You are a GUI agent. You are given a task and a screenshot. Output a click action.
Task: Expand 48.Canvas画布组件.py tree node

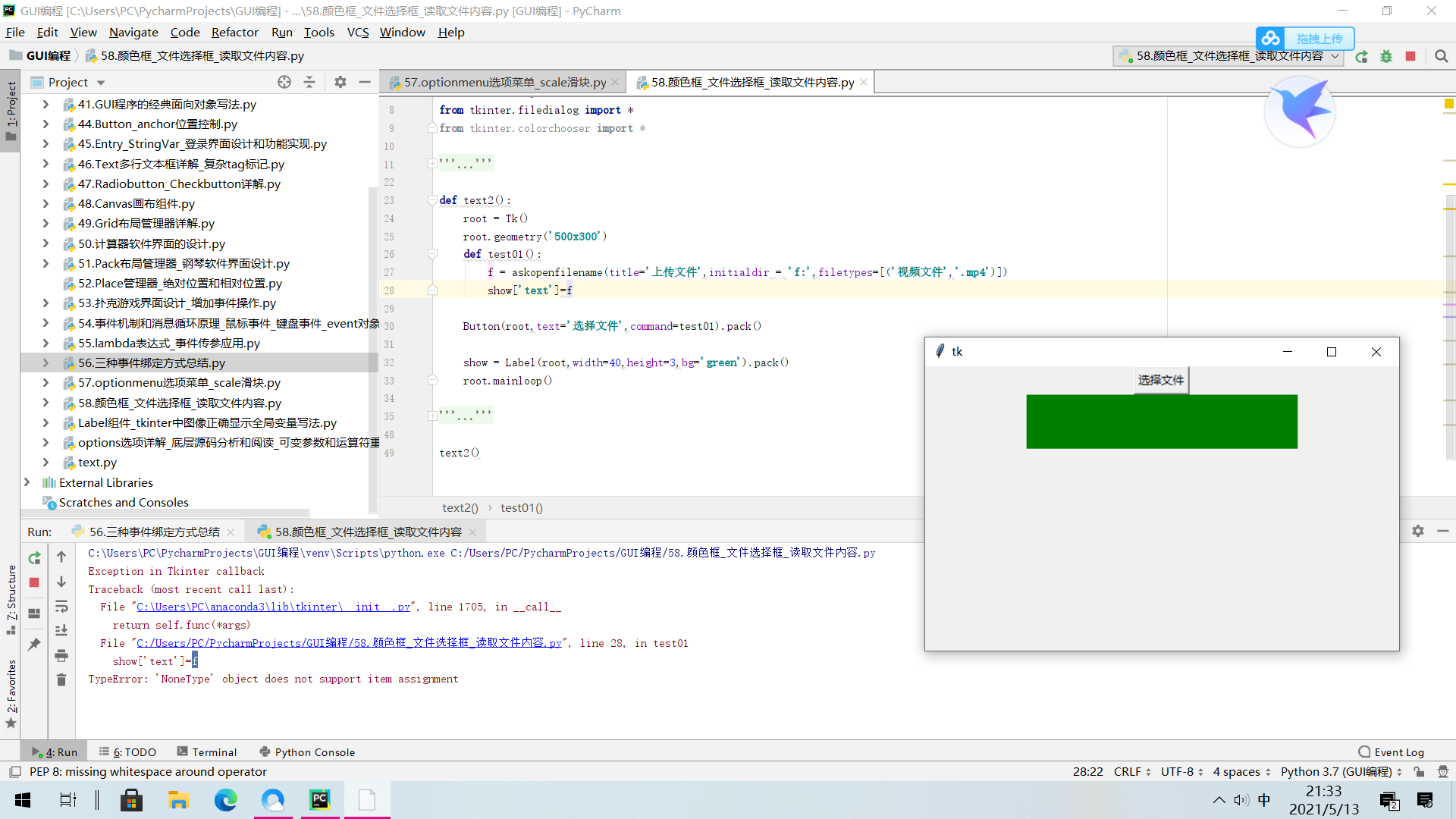45,204
